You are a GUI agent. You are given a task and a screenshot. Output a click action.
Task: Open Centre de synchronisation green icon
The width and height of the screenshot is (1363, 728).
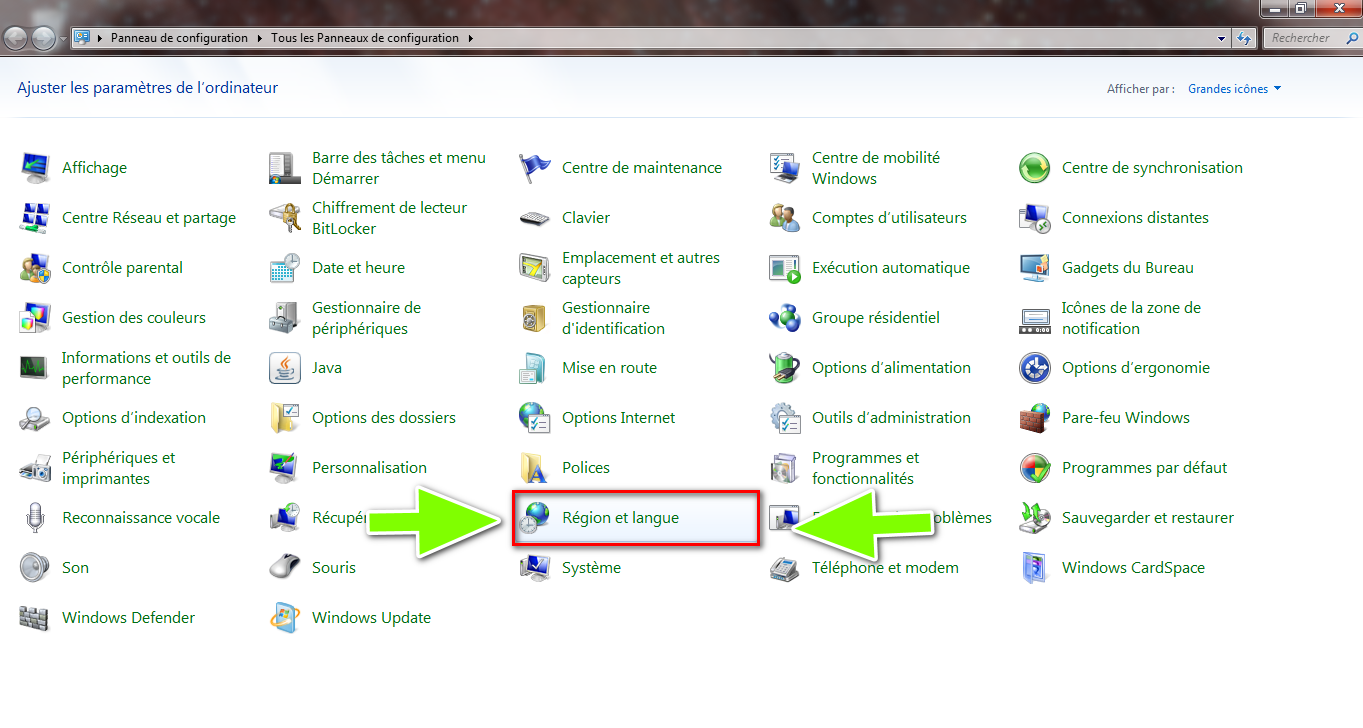pyautogui.click(x=1035, y=168)
